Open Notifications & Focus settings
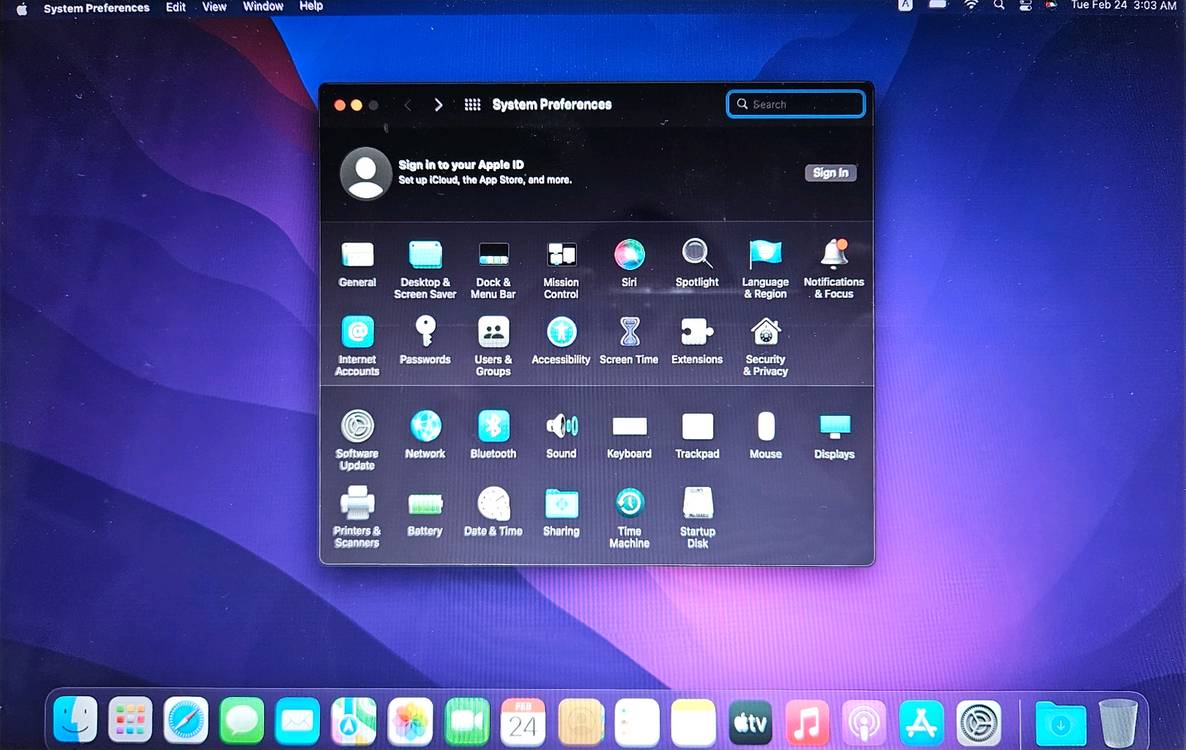The image size is (1186, 750). [833, 255]
